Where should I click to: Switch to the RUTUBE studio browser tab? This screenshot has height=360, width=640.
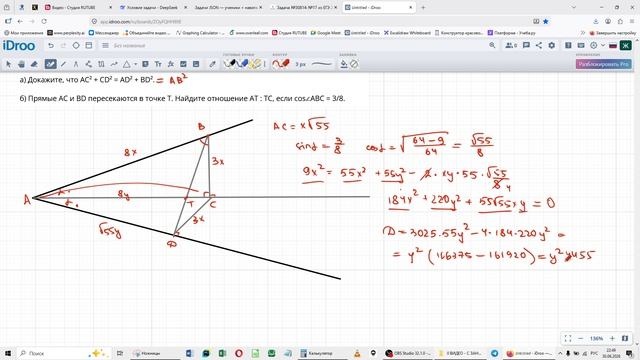[x=78, y=7]
